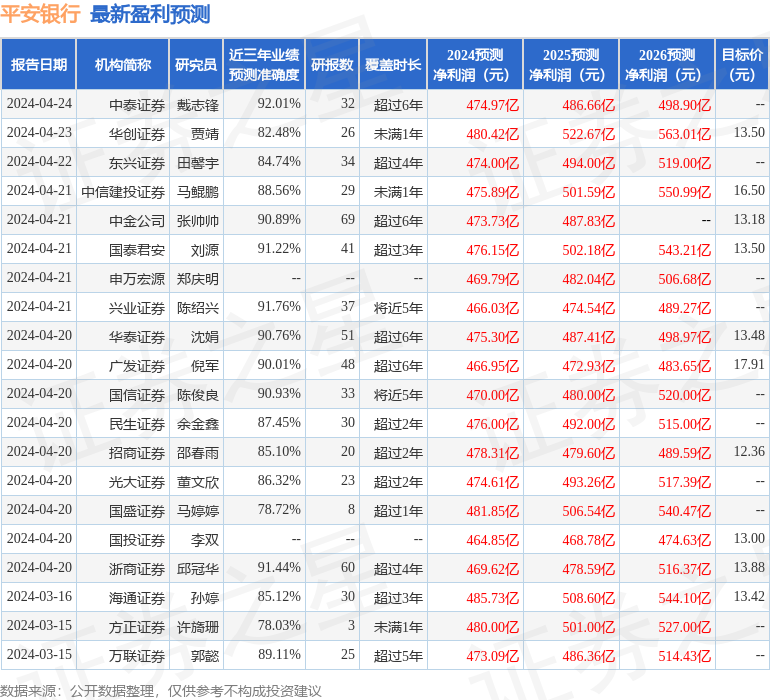Select researcher 刘源

click(x=205, y=250)
